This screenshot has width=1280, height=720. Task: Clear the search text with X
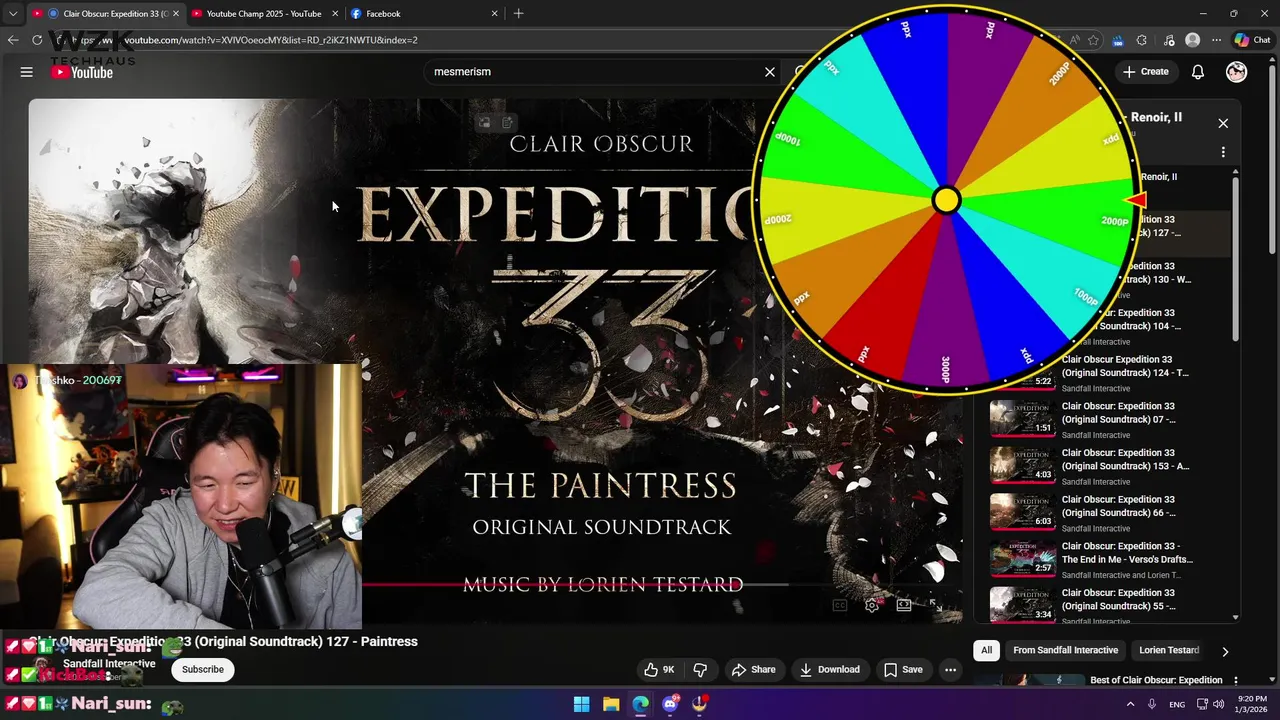pyautogui.click(x=770, y=72)
